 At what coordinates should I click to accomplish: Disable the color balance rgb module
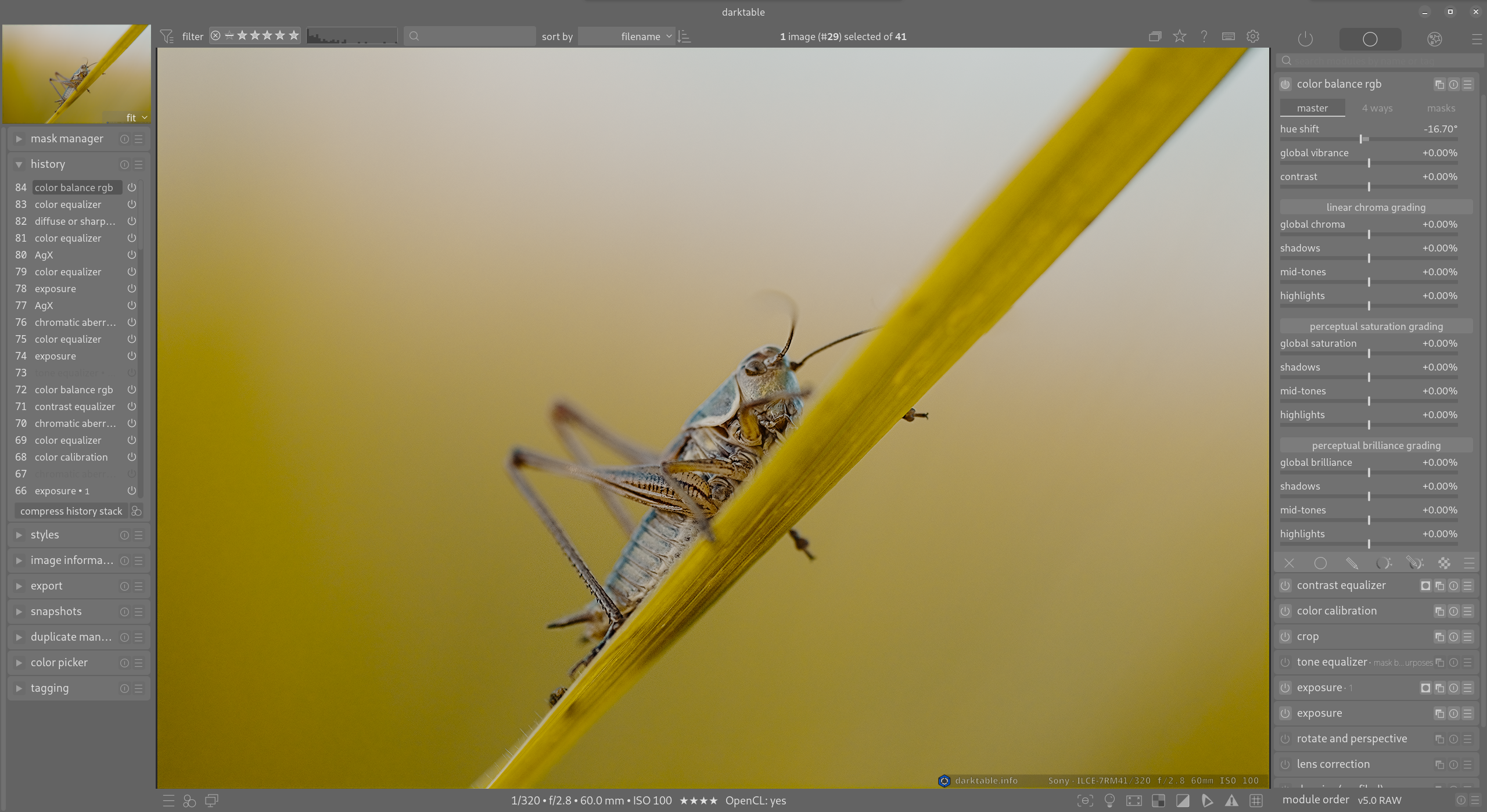tap(1285, 84)
